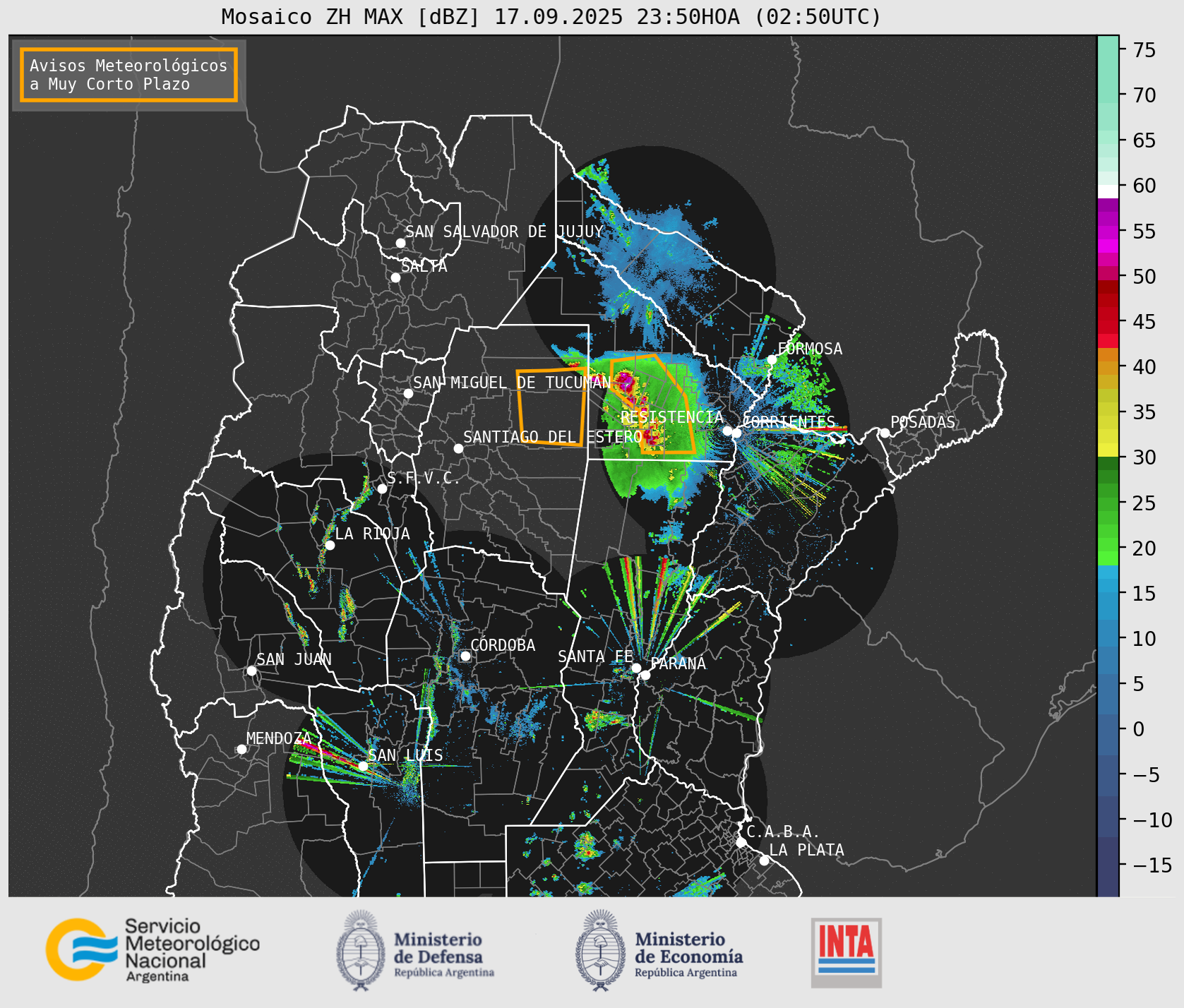Click the −10 colorbar tick label
Screen dimensions: 1184x1008
1152,820
